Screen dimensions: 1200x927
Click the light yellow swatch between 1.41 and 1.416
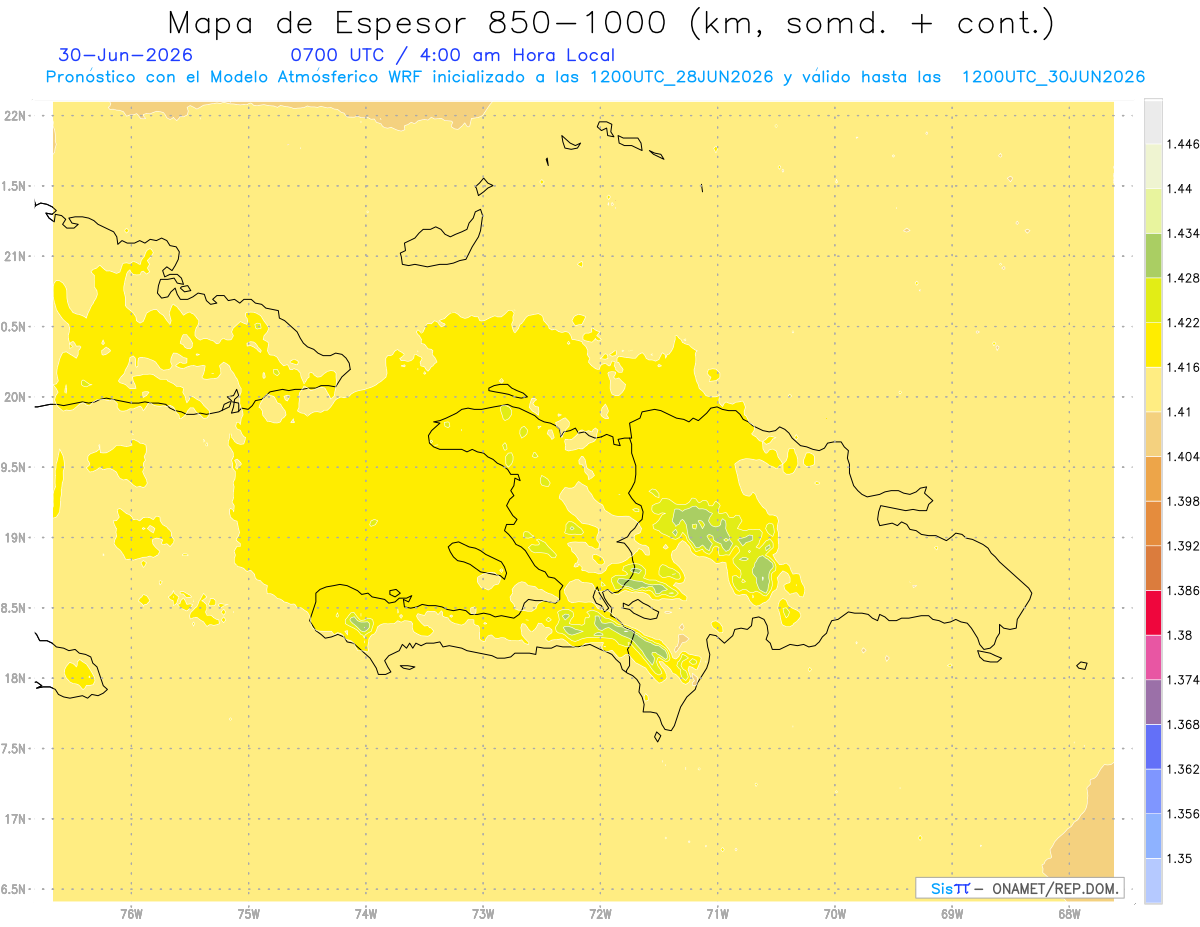[1153, 389]
